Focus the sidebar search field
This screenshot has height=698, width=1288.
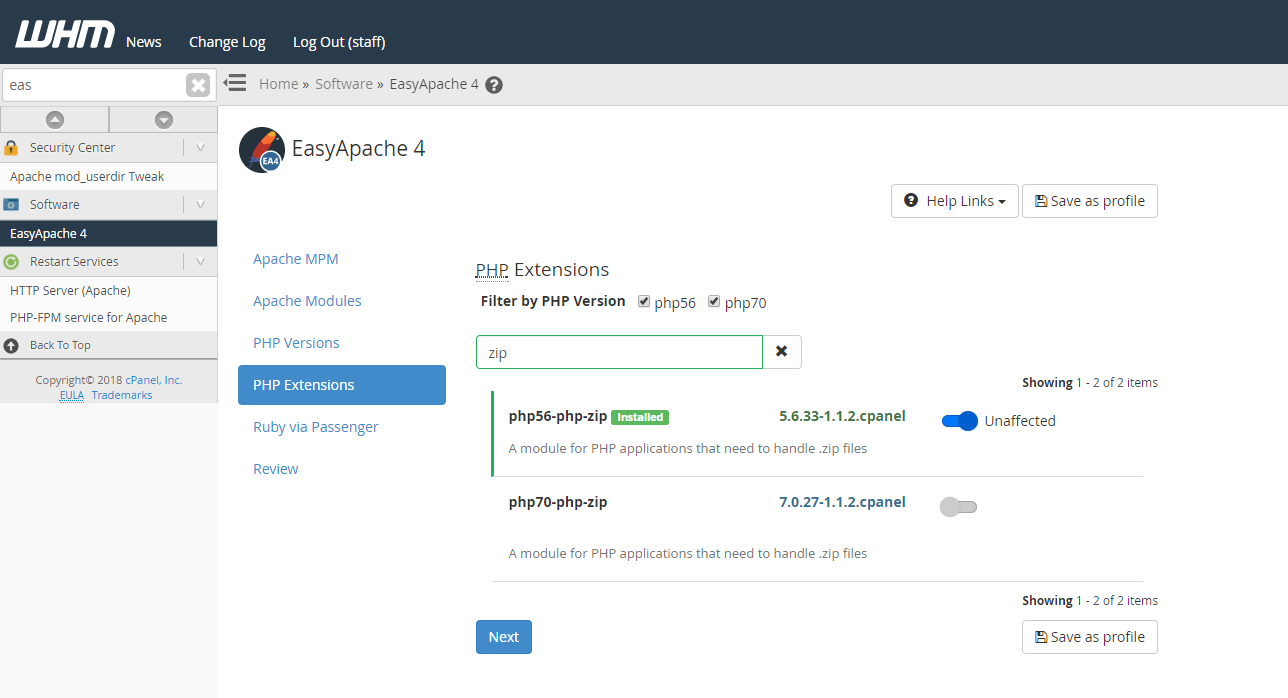click(95, 85)
